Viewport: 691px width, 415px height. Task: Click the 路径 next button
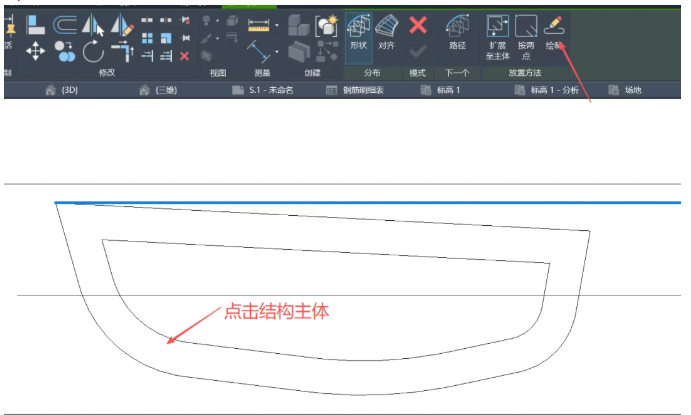pyautogui.click(x=457, y=32)
